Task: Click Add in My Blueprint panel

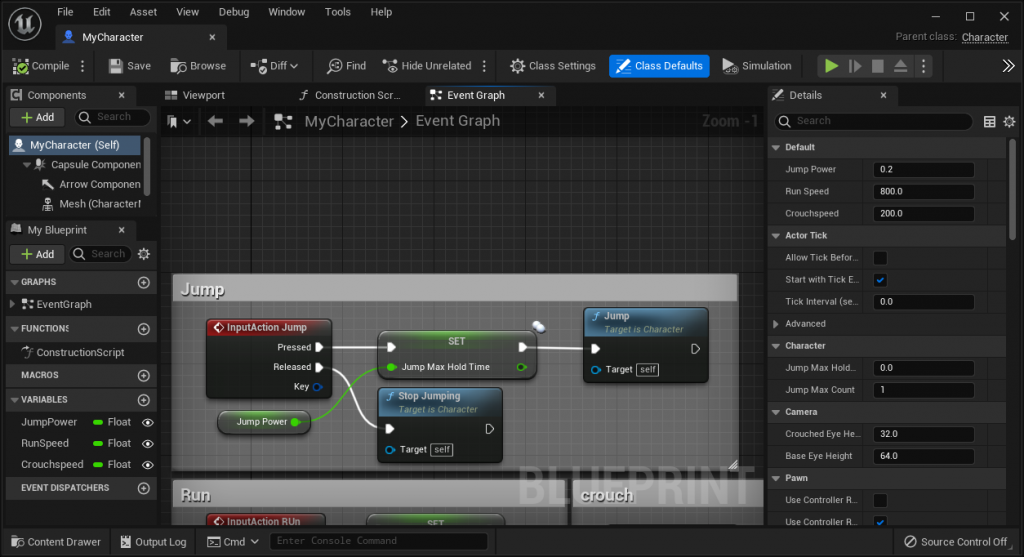Action: (37, 254)
